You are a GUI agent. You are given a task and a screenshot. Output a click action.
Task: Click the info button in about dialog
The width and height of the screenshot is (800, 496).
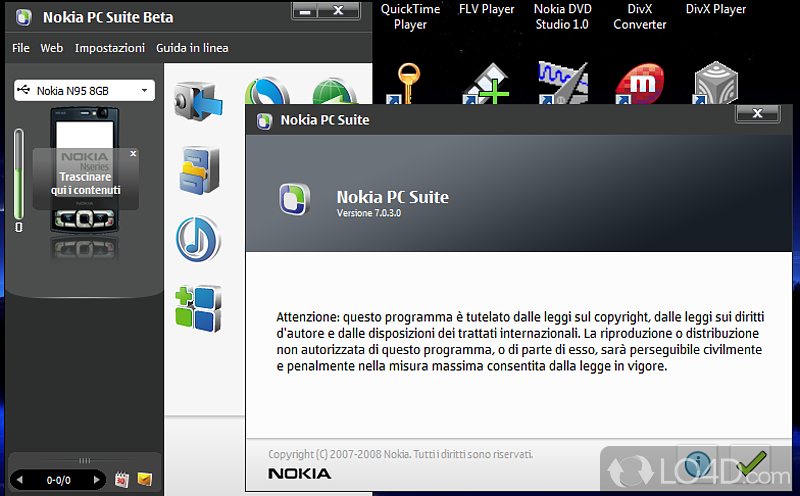697,464
